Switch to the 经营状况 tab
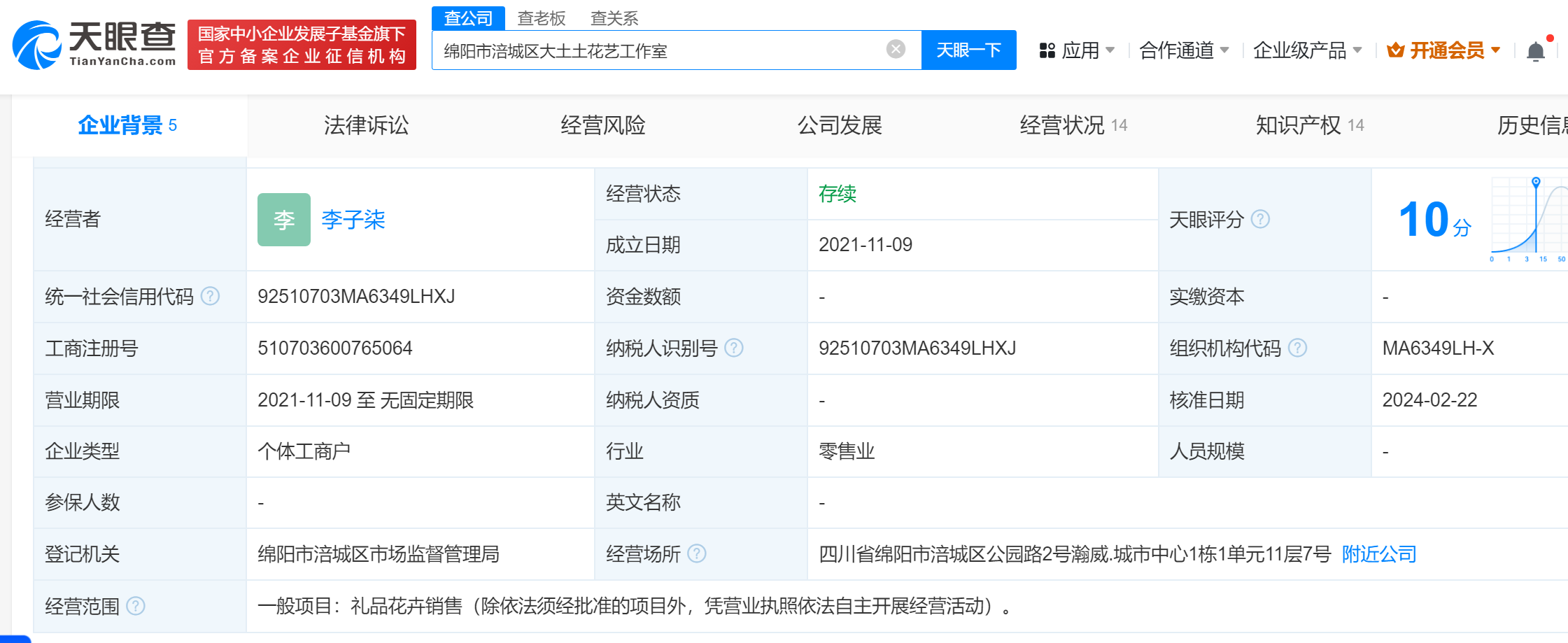1568x643 pixels. pyautogui.click(x=1061, y=125)
